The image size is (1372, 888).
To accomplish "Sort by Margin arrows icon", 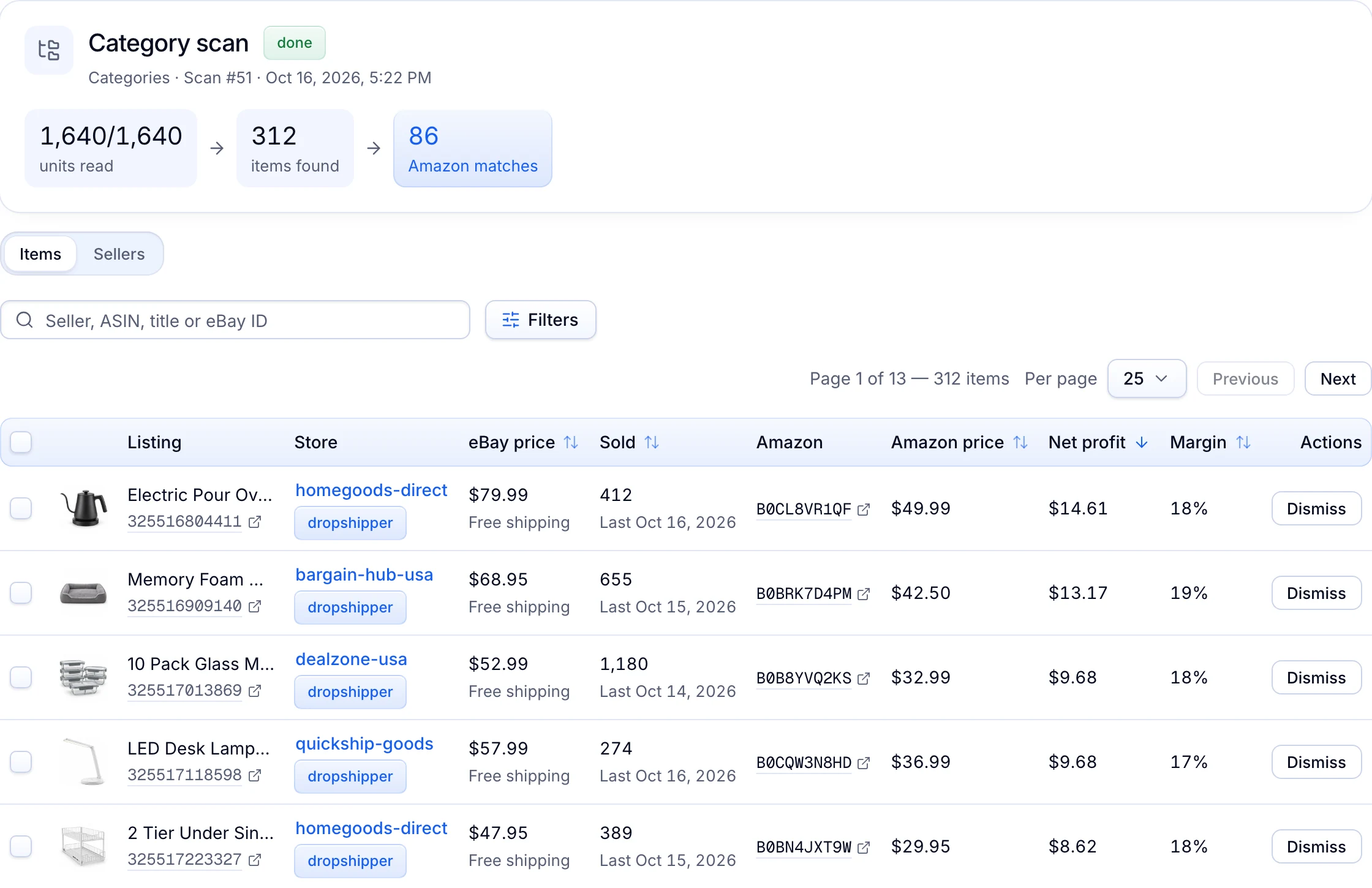I will point(1243,442).
